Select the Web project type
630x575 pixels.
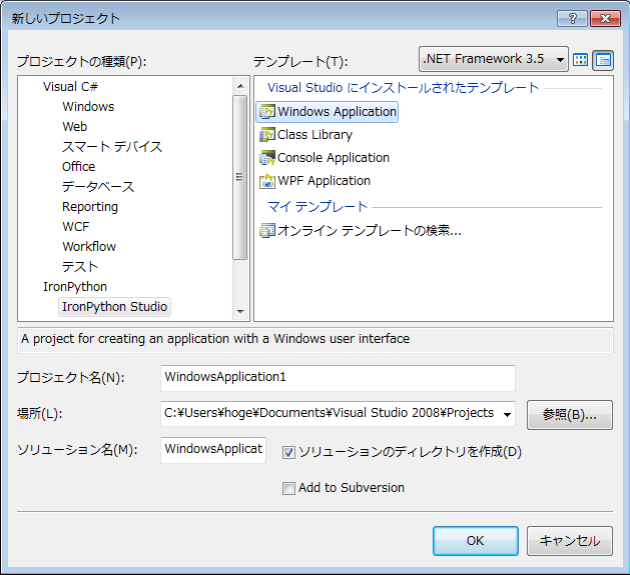[75, 127]
